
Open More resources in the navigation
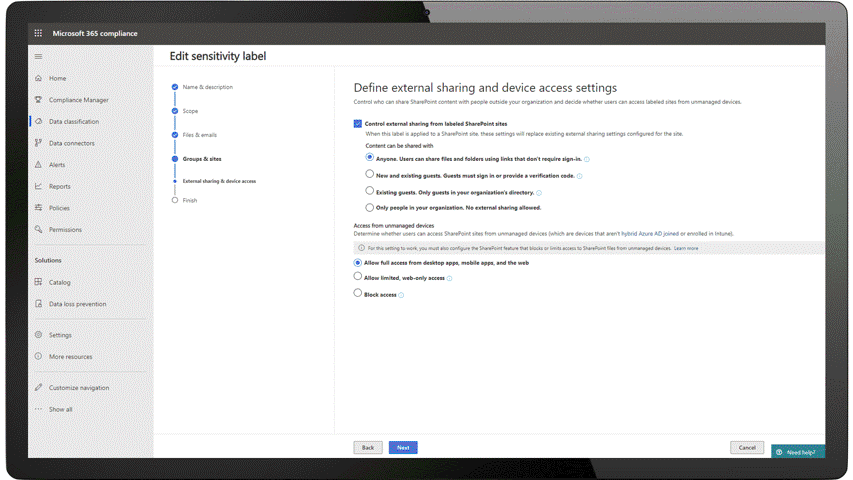tap(71, 357)
